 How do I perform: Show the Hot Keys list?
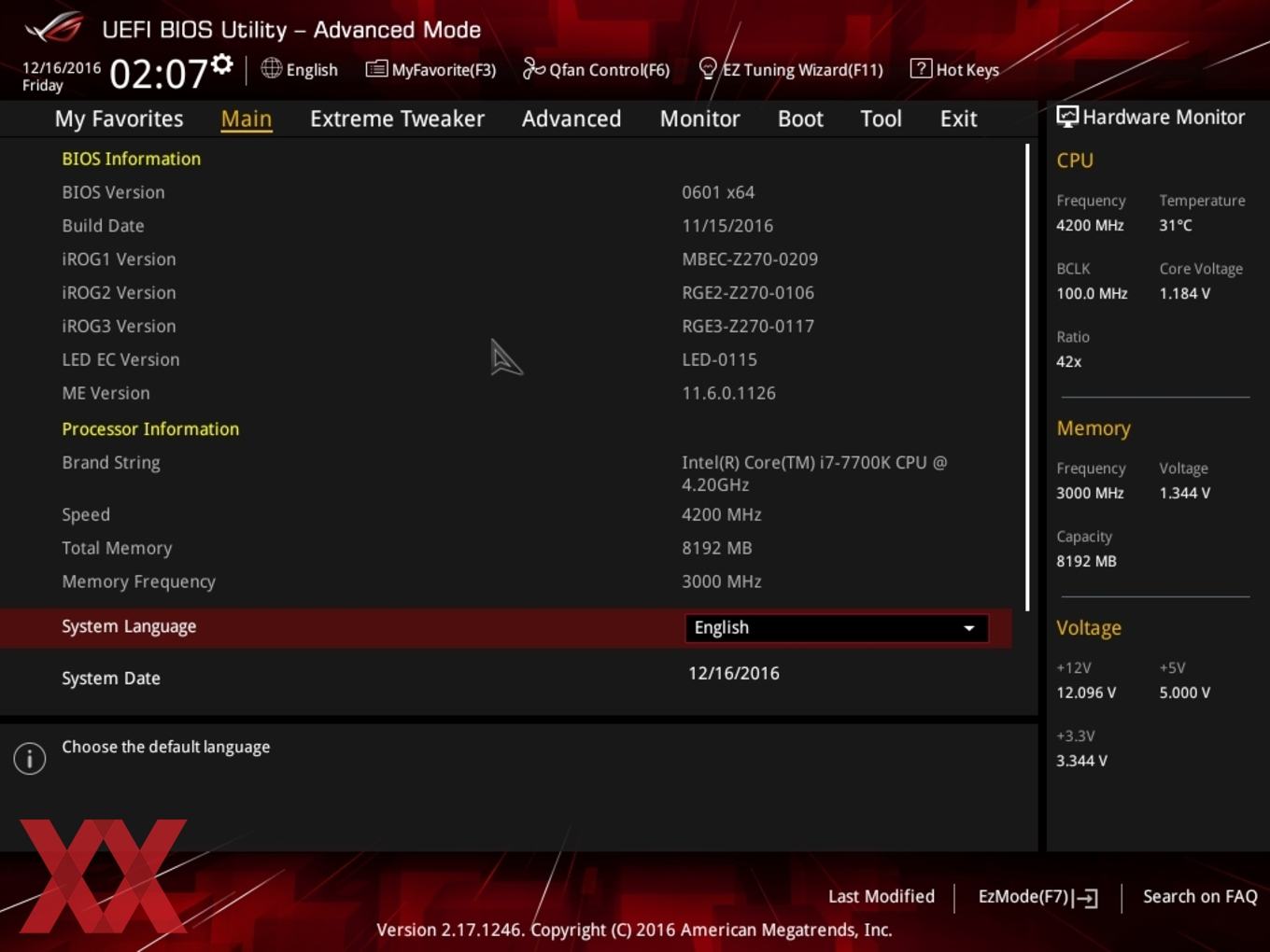point(955,69)
